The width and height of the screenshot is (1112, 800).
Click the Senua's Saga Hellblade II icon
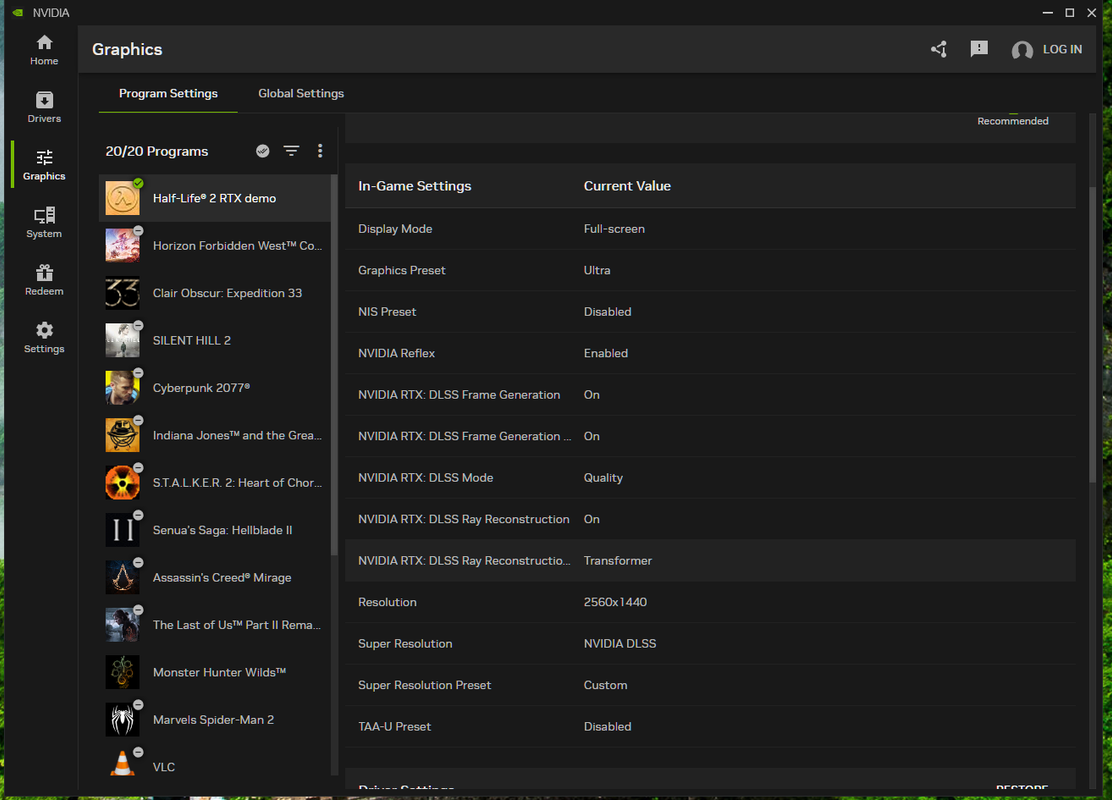(x=123, y=530)
